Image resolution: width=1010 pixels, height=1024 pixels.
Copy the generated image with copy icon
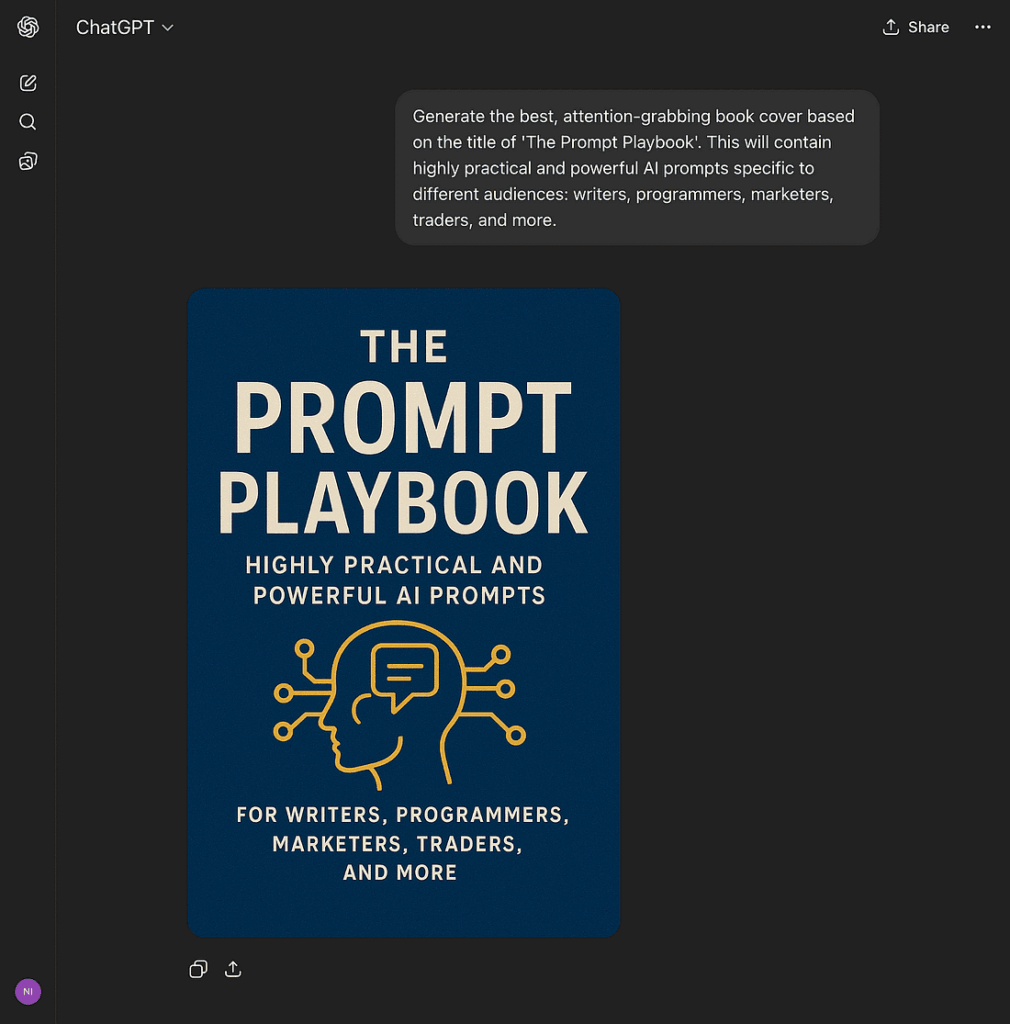[198, 969]
